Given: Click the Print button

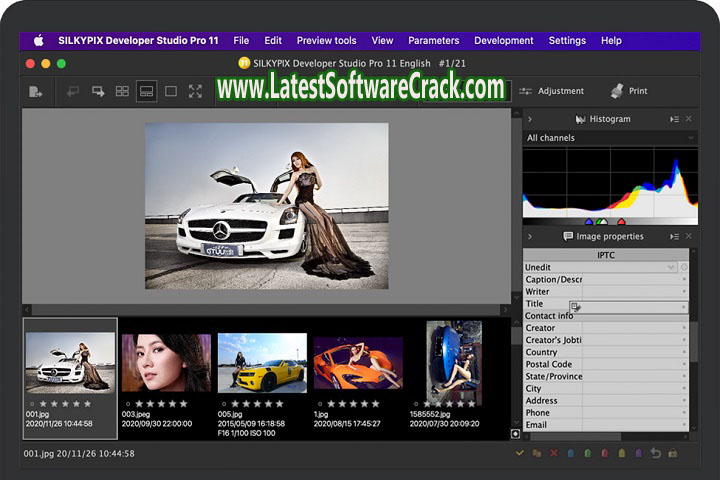Looking at the screenshot, I should point(628,91).
